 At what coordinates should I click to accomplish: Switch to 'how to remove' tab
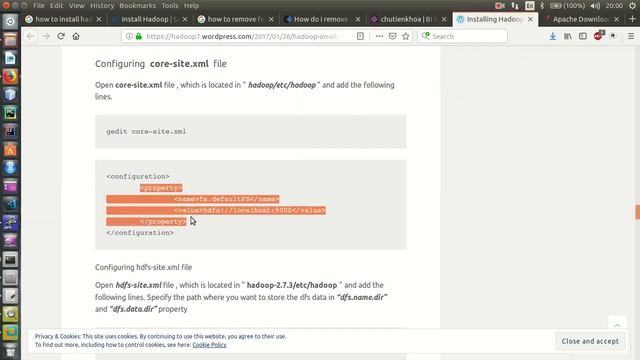click(x=236, y=19)
